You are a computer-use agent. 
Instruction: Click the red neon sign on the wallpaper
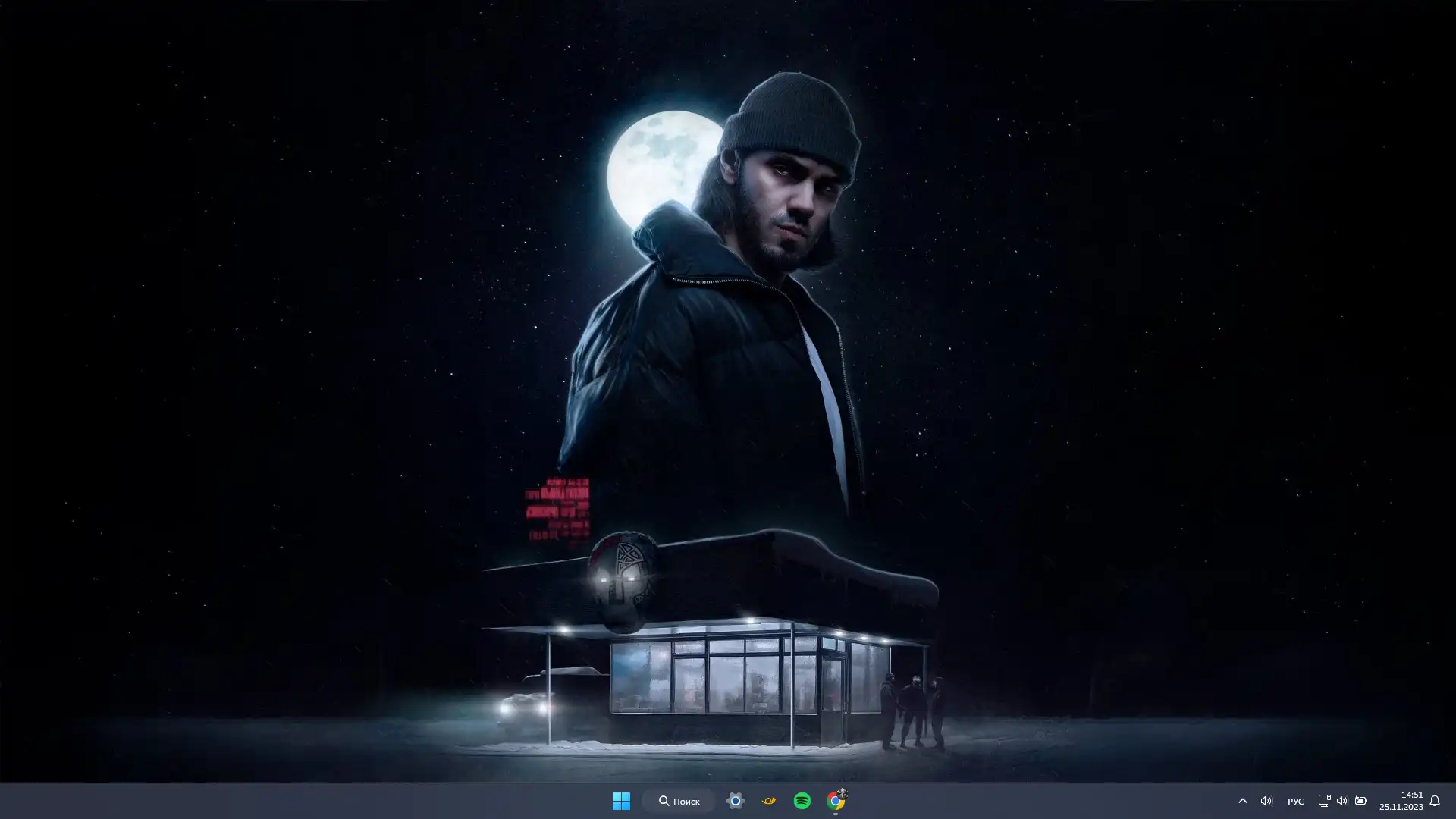click(557, 508)
